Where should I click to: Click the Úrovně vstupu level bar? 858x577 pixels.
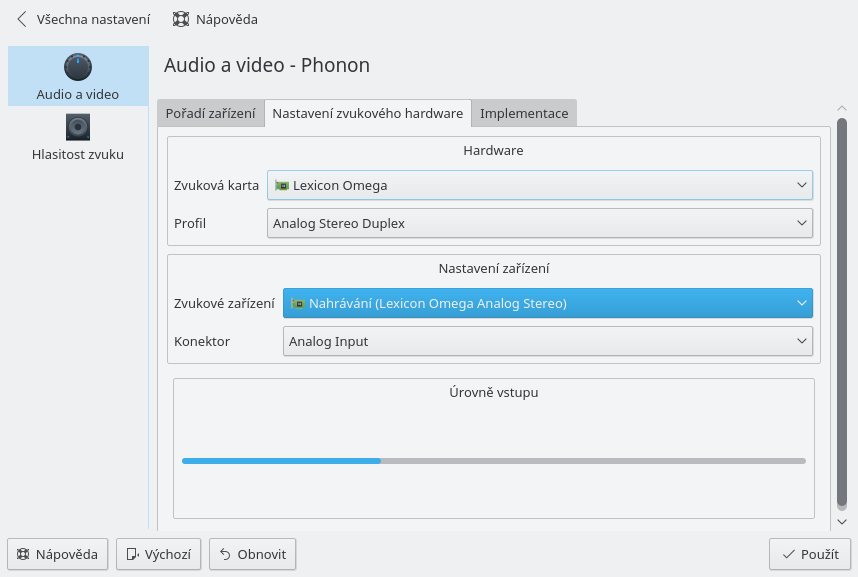[x=493, y=461]
